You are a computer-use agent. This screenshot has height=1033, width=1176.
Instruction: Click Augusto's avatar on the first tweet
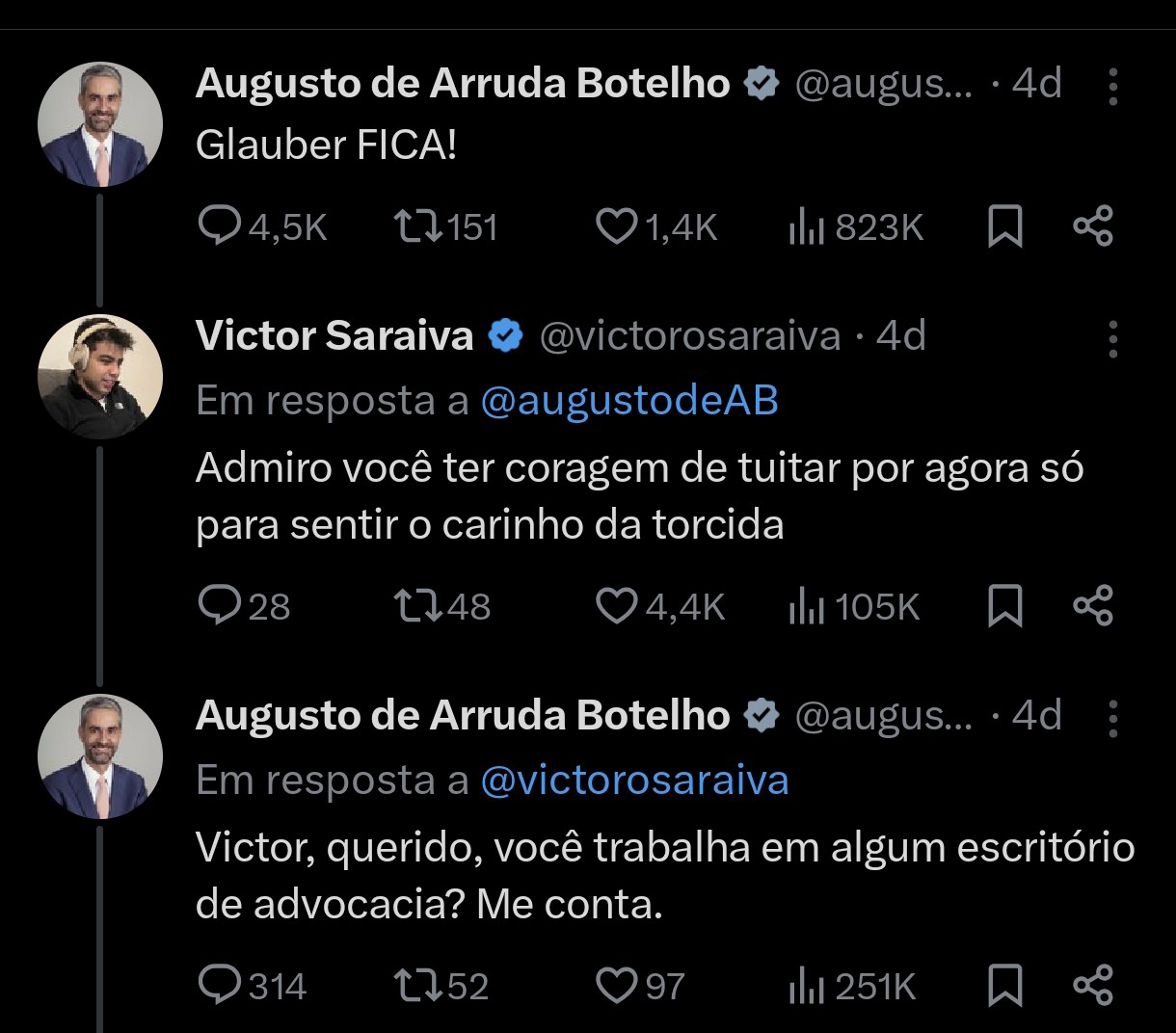(x=100, y=126)
